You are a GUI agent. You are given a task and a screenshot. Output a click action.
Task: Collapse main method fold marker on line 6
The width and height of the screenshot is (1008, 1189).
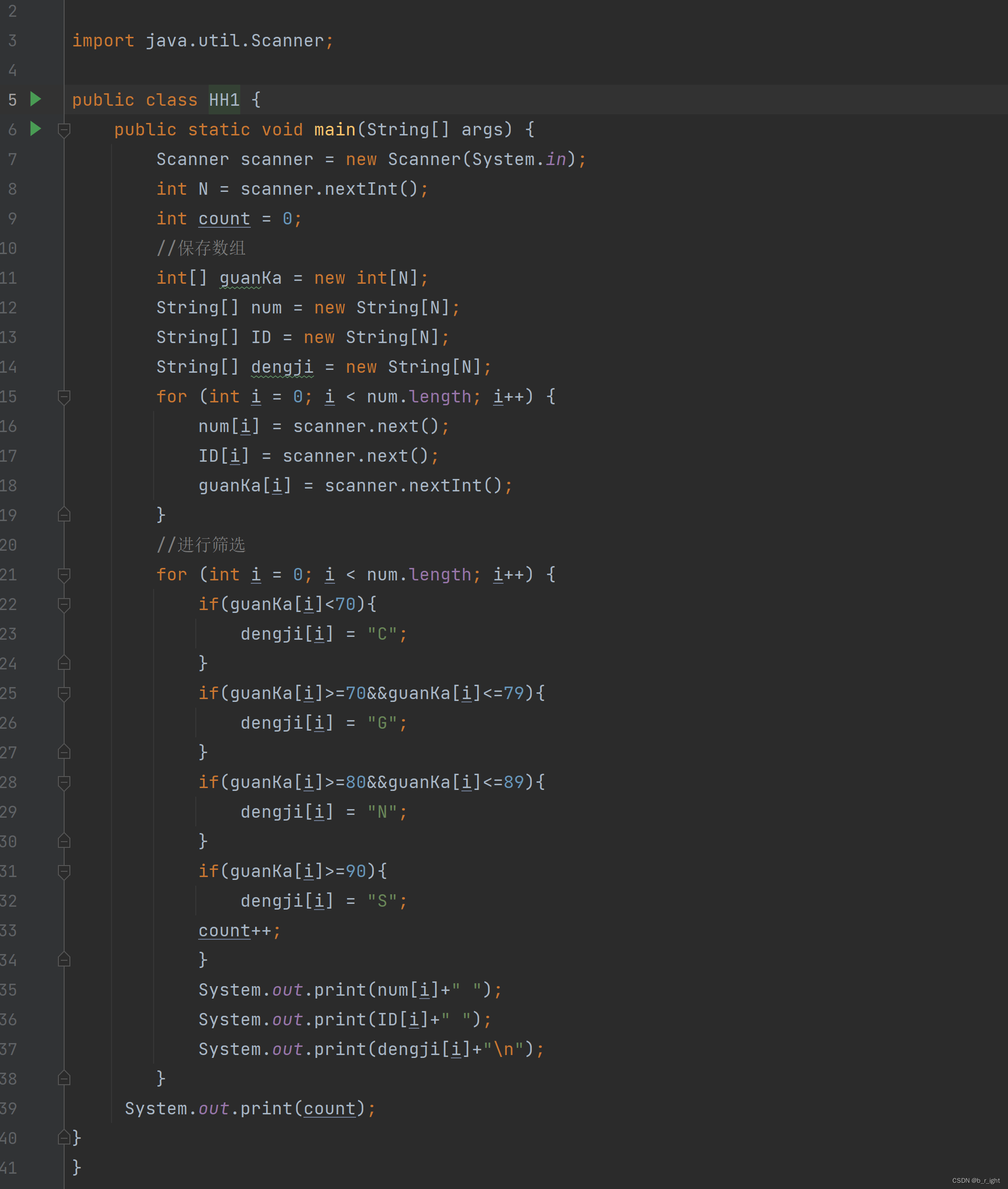point(64,131)
